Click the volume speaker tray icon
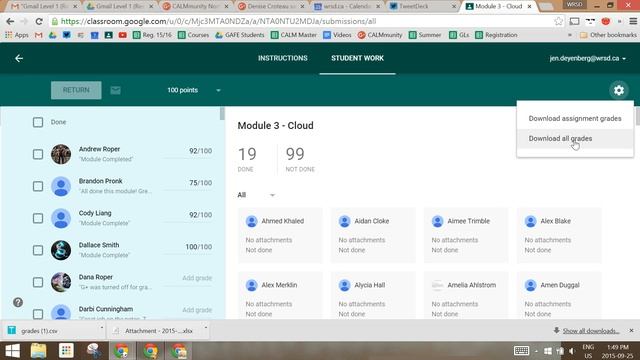This screenshot has width=640, height=360. tap(572, 351)
